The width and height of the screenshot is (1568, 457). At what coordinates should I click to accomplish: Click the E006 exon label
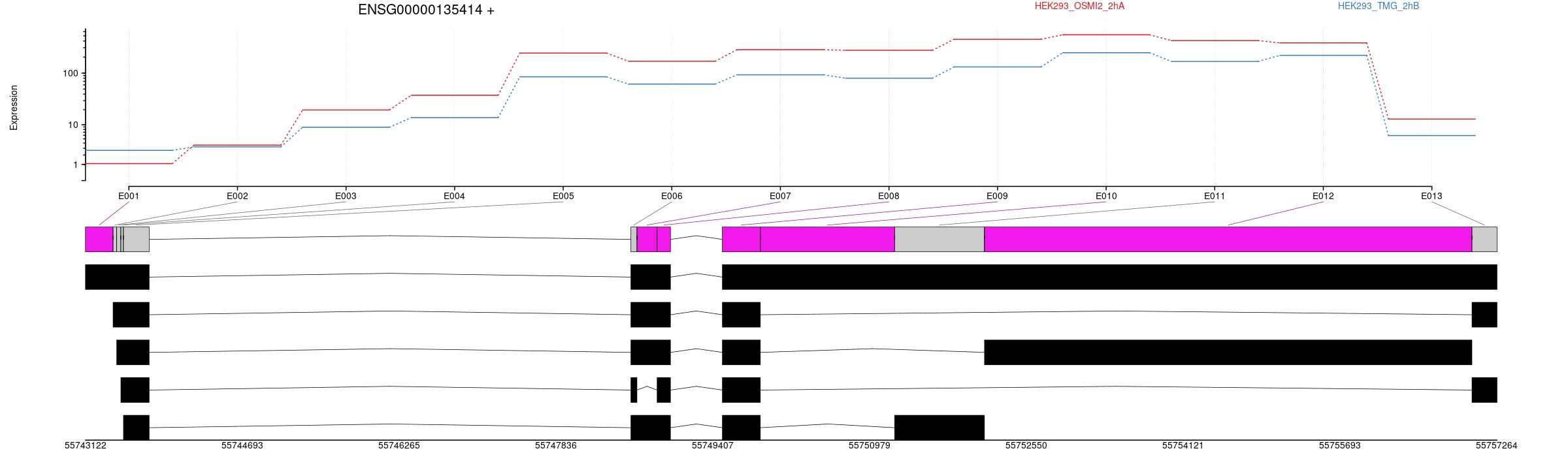coord(672,196)
